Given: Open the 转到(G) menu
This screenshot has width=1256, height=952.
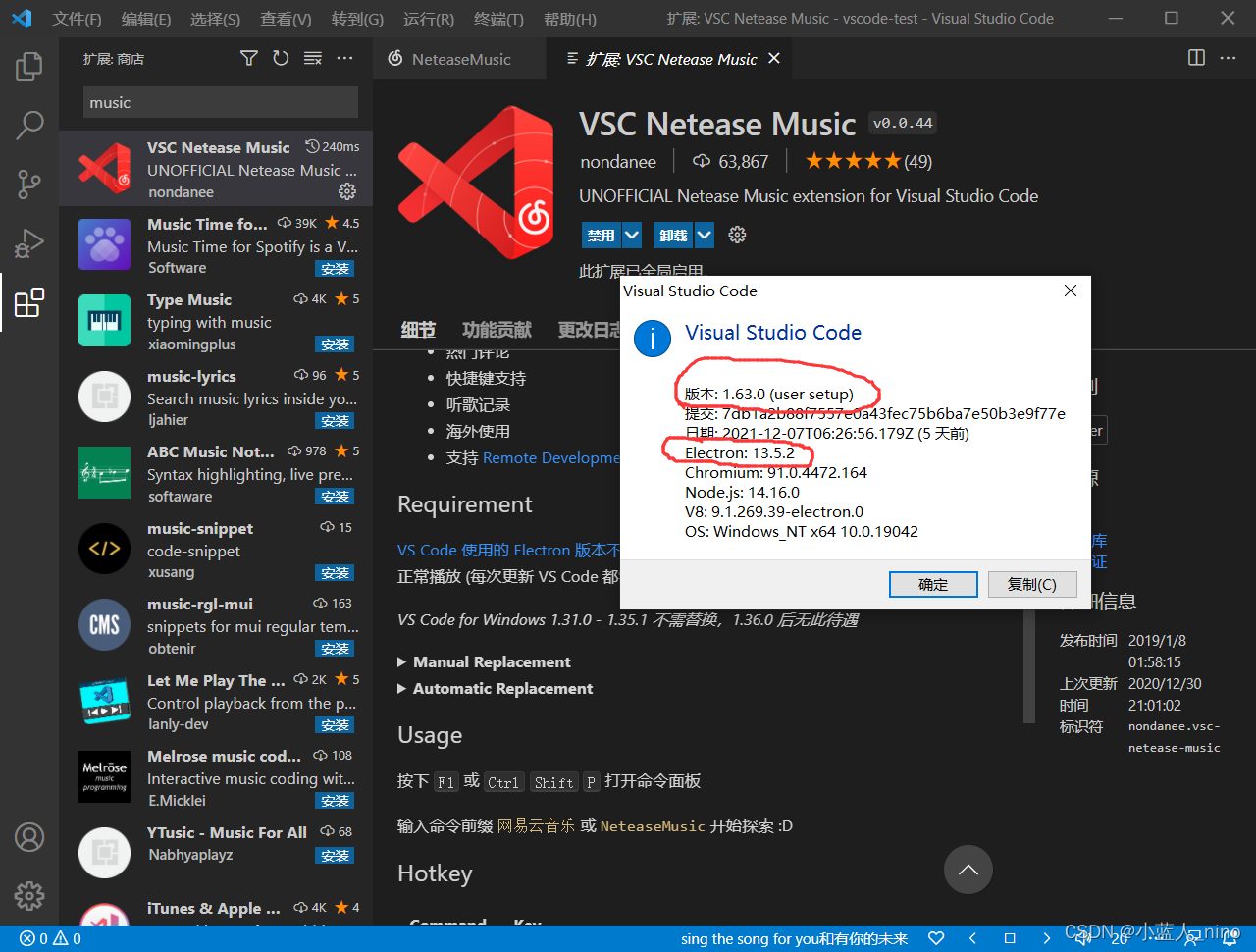Looking at the screenshot, I should tap(357, 19).
